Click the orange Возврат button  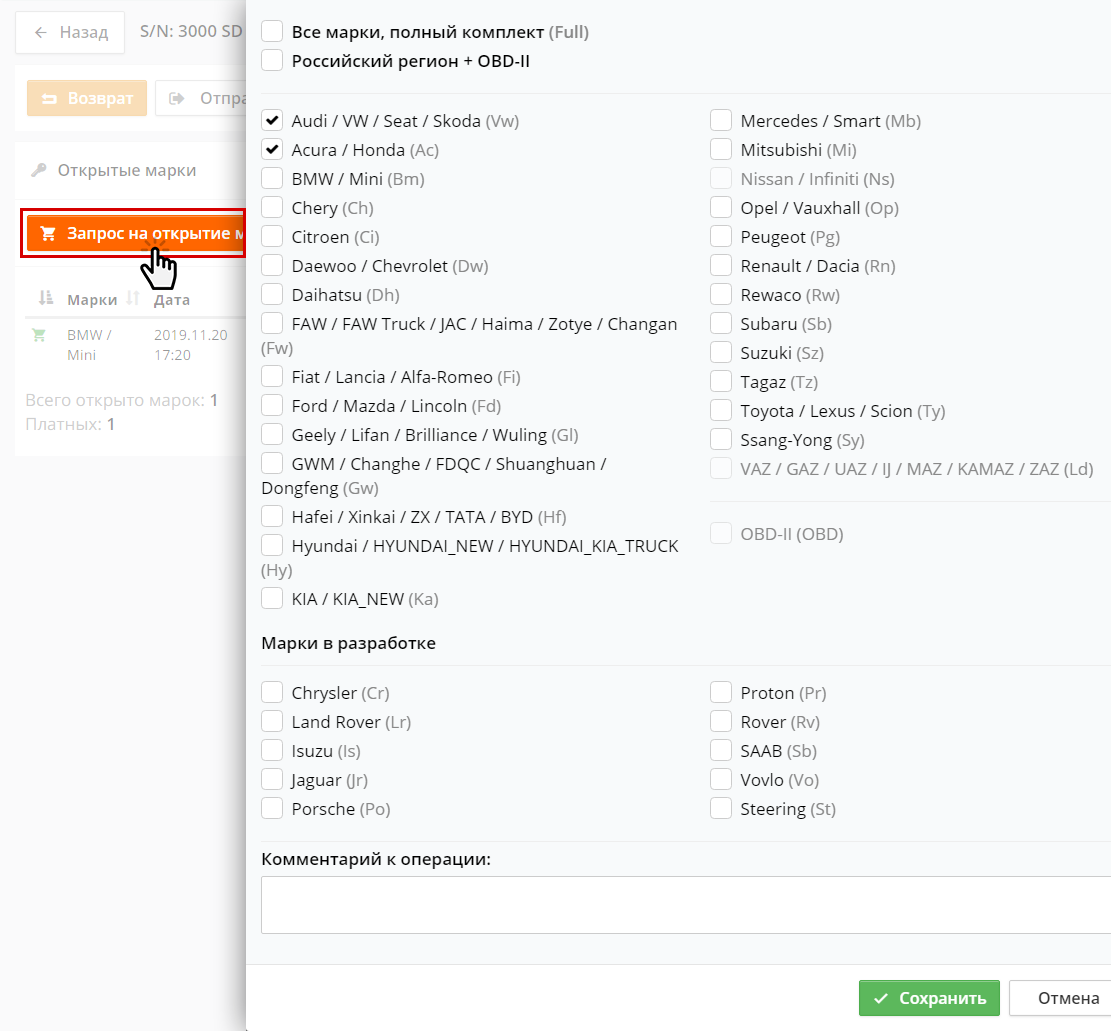(87, 99)
